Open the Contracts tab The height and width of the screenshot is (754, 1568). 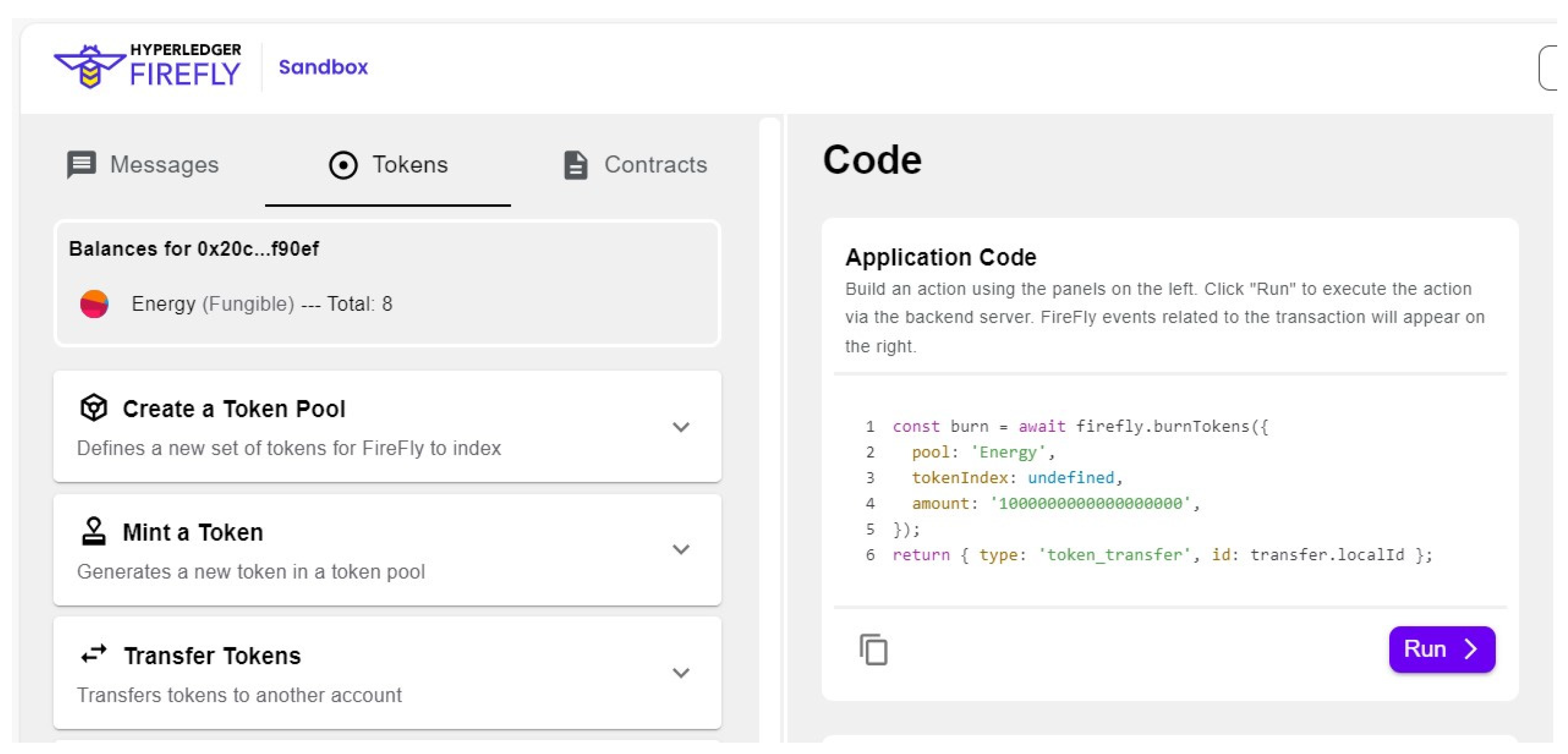[x=655, y=165]
